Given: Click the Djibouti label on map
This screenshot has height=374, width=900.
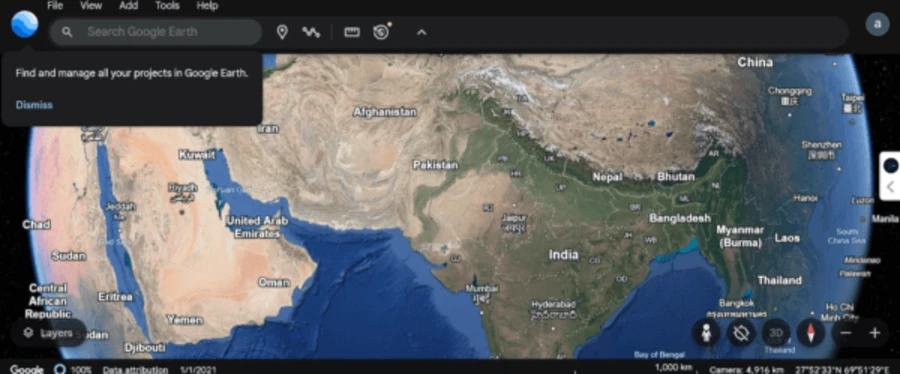Looking at the screenshot, I should pyautogui.click(x=145, y=348).
